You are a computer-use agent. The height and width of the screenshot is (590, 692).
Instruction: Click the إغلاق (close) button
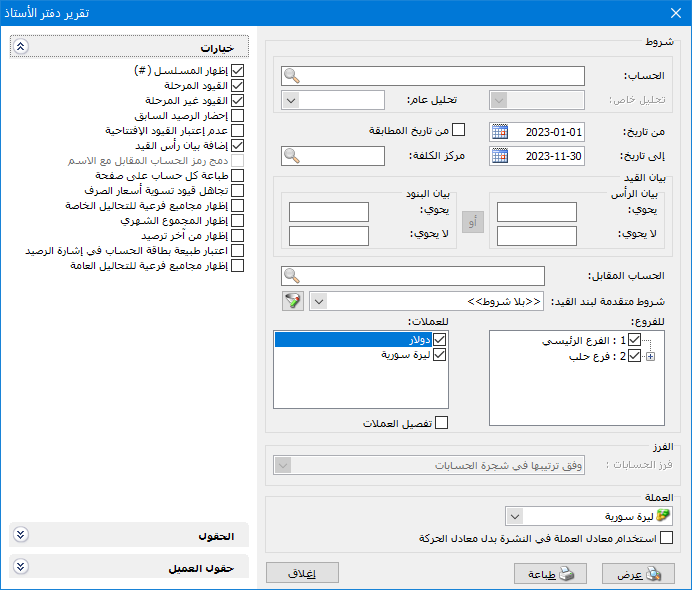pos(302,573)
